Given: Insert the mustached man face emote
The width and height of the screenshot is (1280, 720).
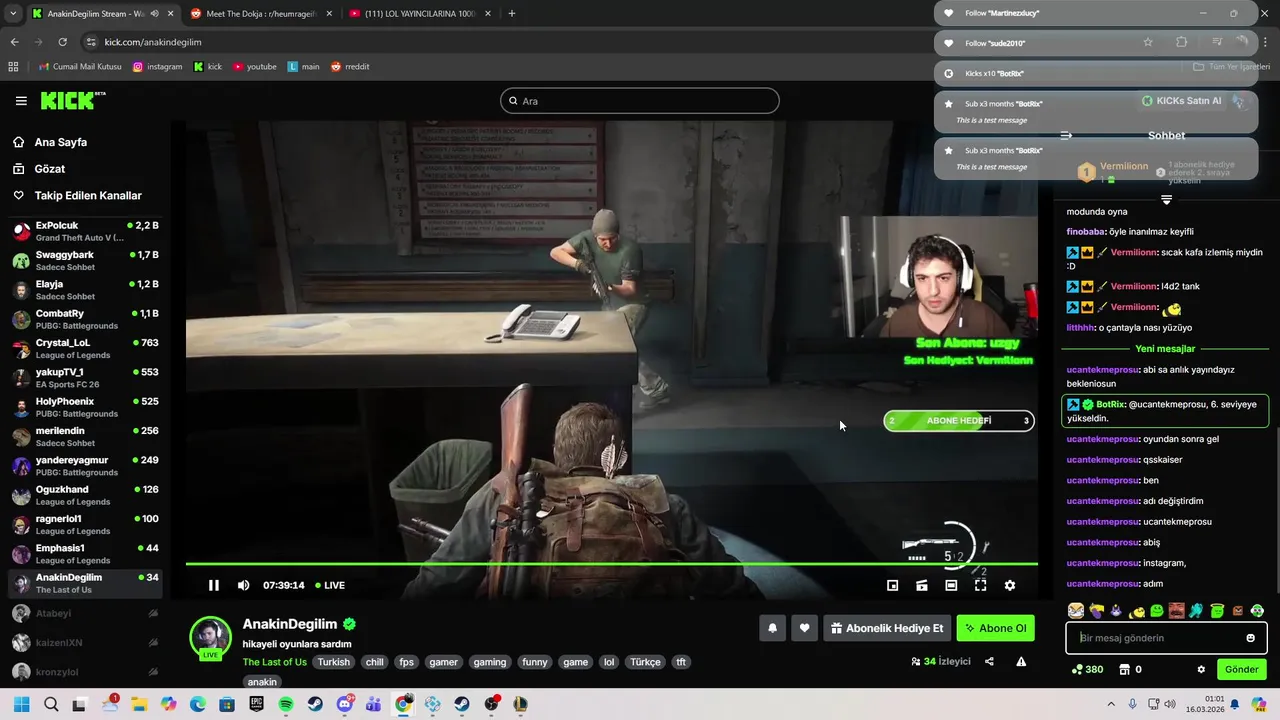Looking at the screenshot, I should (1177, 611).
